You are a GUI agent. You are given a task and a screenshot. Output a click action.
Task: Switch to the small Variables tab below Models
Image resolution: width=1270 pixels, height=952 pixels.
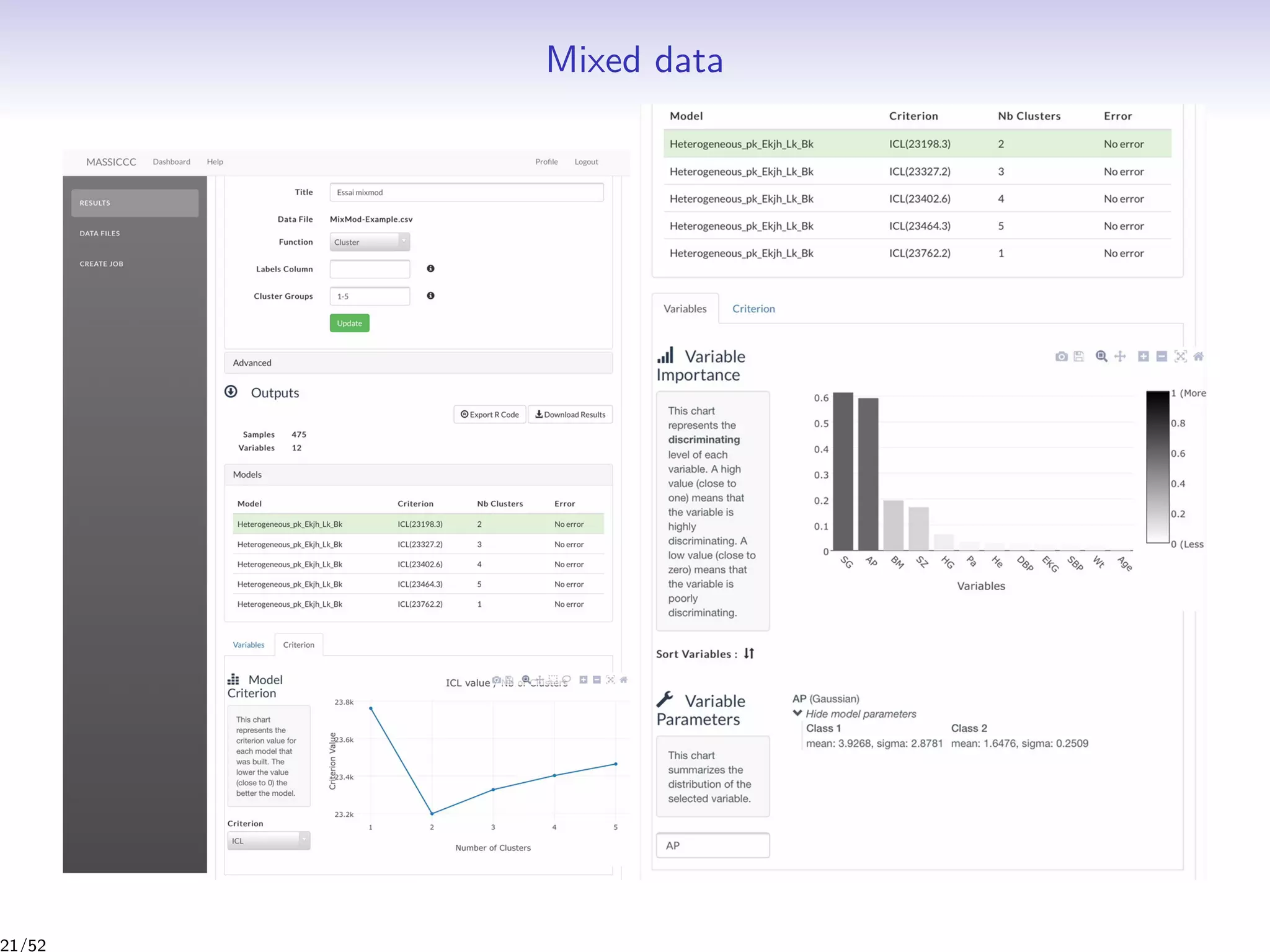tap(248, 645)
